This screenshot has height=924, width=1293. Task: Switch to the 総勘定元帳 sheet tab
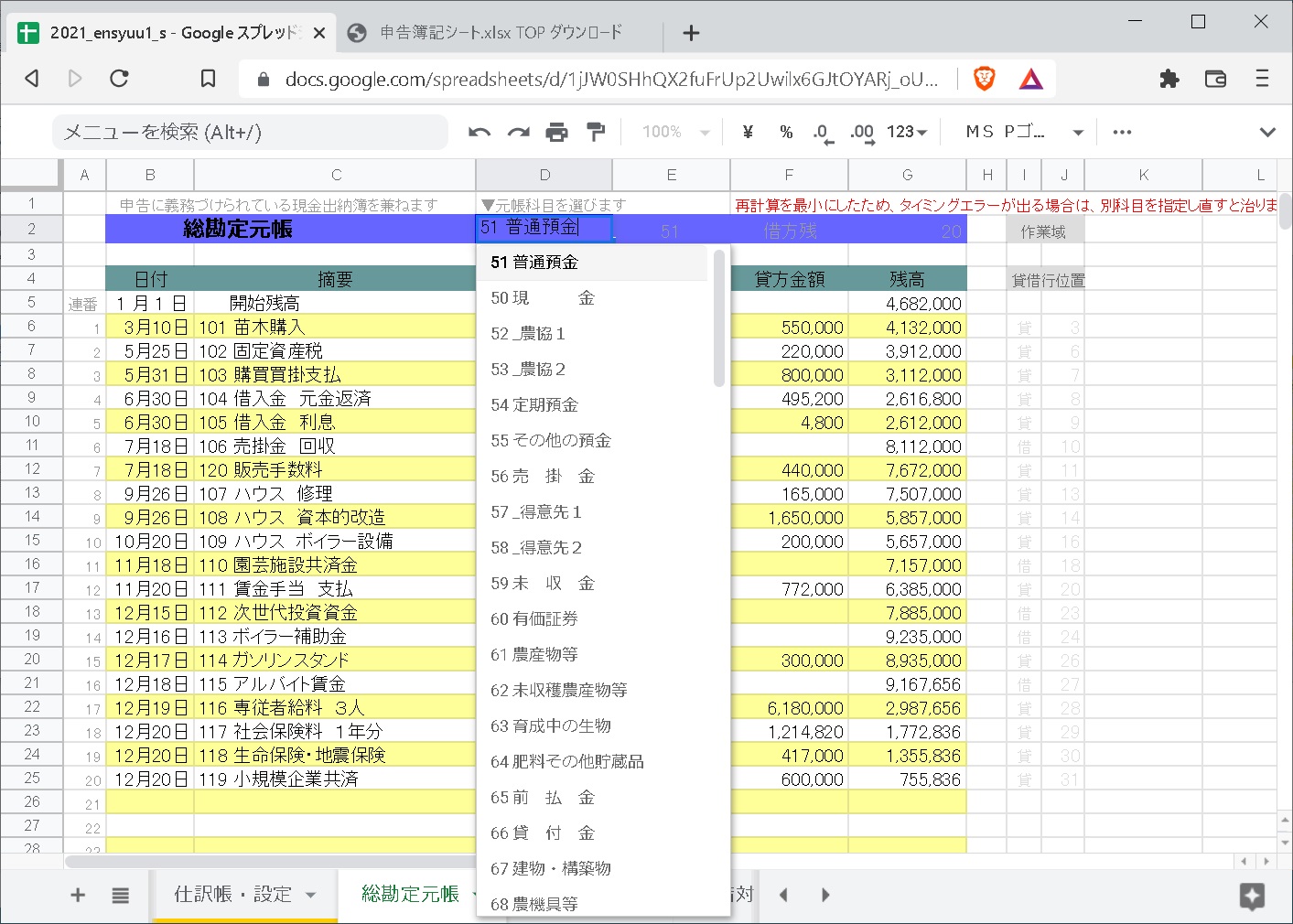pos(410,895)
